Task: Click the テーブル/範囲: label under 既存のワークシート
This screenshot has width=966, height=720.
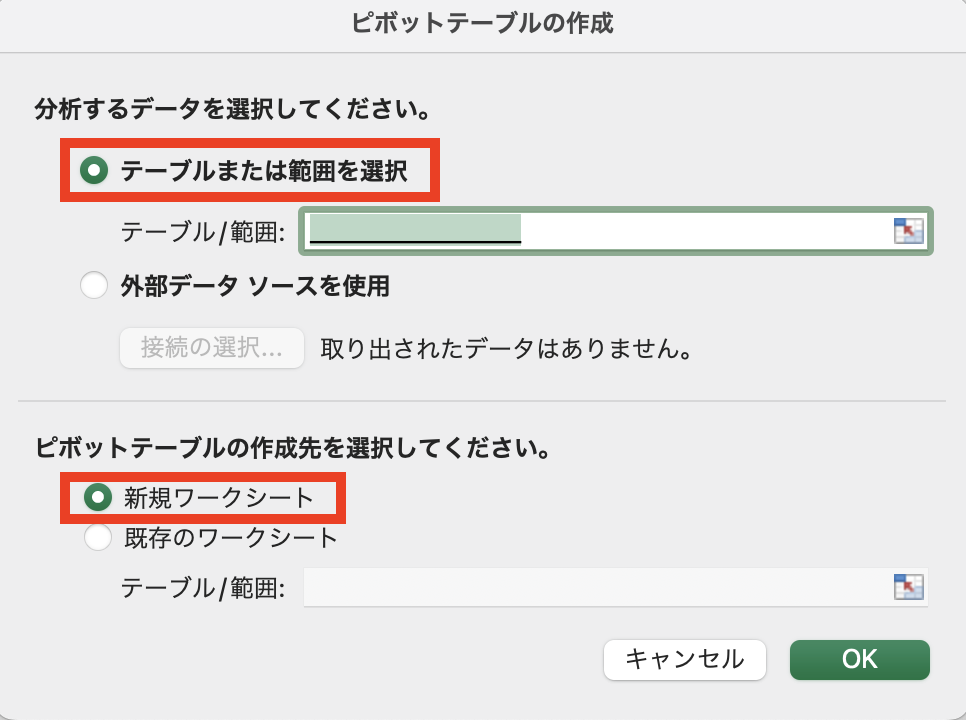Action: click(203, 588)
